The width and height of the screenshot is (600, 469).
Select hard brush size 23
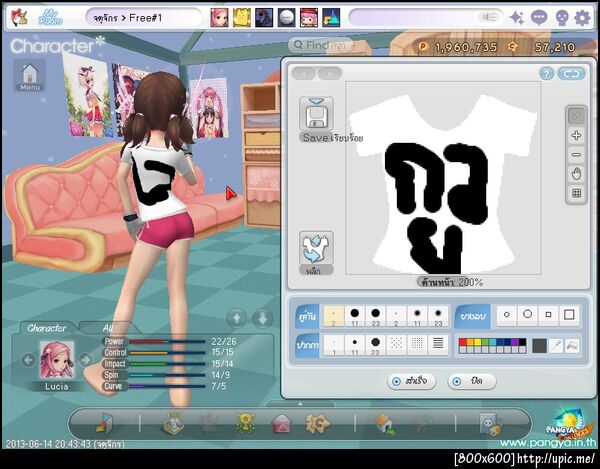(375, 316)
